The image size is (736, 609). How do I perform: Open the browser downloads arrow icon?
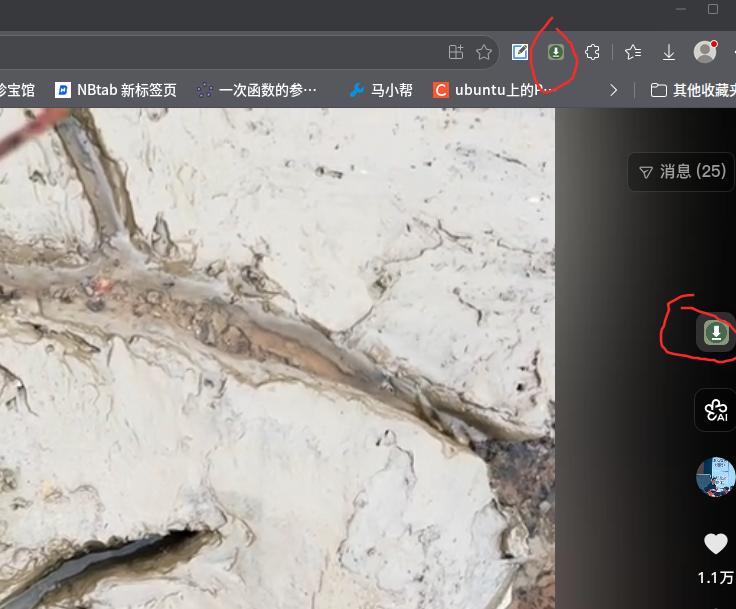tap(669, 52)
